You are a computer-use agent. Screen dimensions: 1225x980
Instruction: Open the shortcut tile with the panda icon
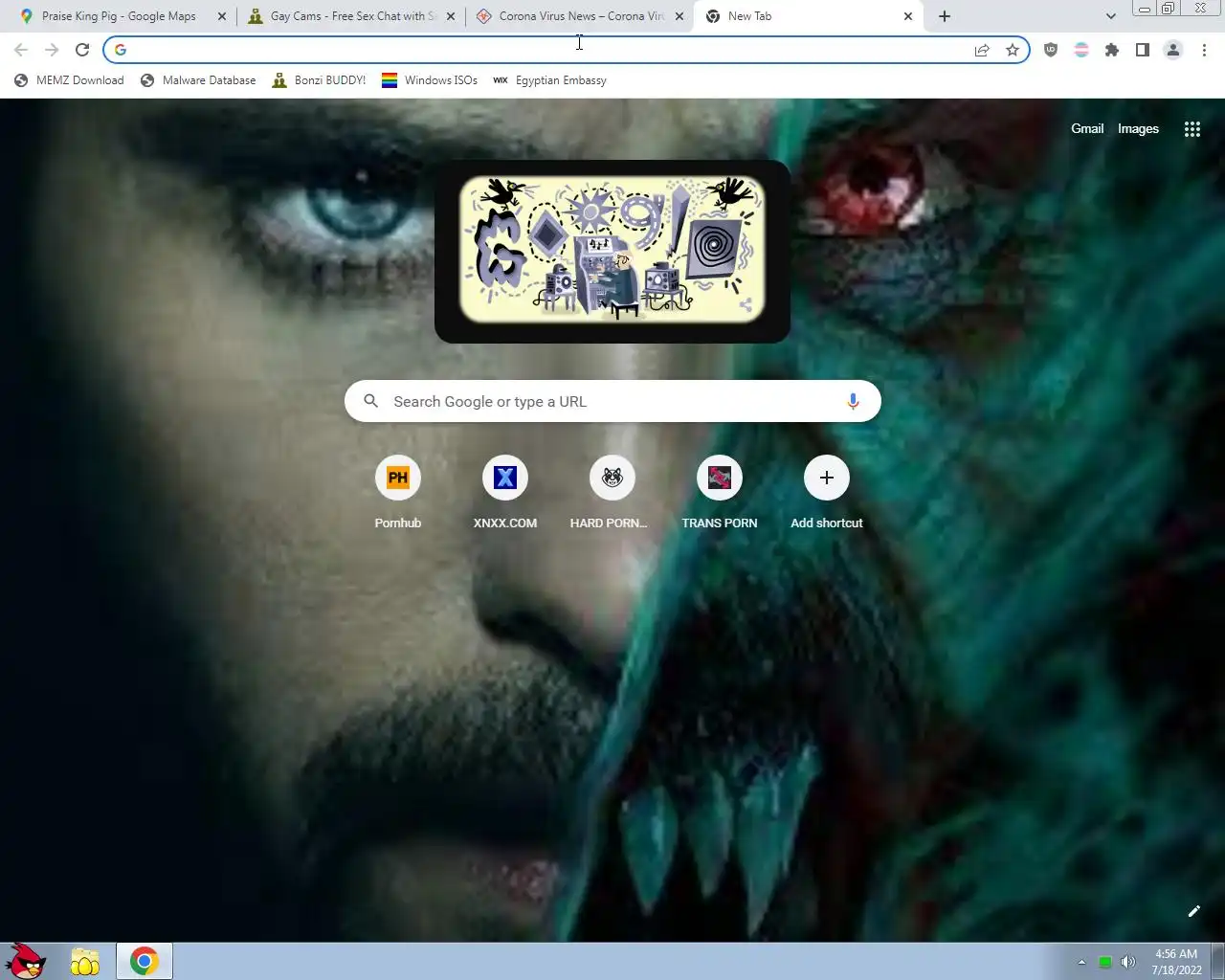pos(612,493)
